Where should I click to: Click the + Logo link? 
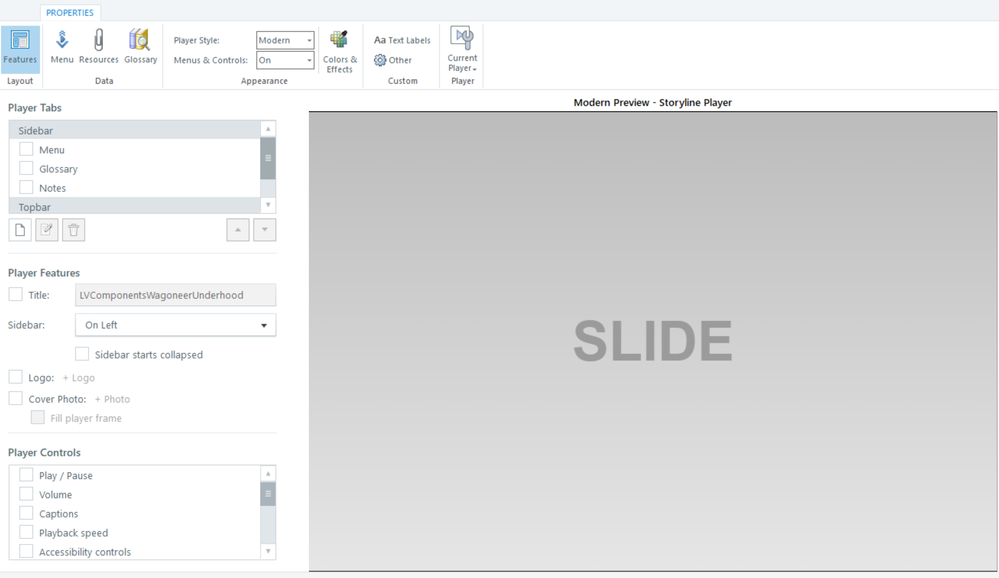pyautogui.click(x=78, y=378)
